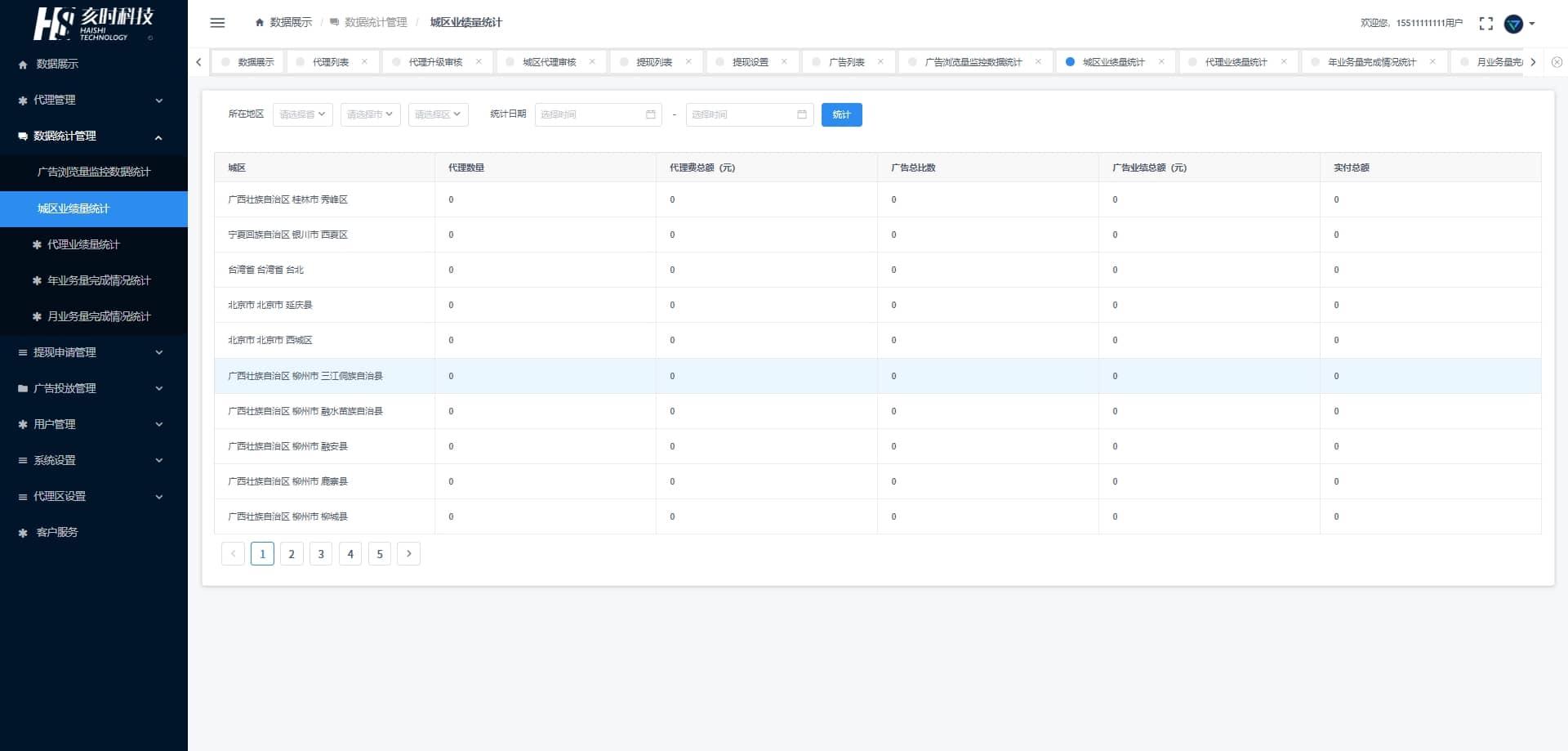Select the row 广西壮族自治区 桂林市 秀峰区
The width and height of the screenshot is (1568, 751).
tap(877, 199)
